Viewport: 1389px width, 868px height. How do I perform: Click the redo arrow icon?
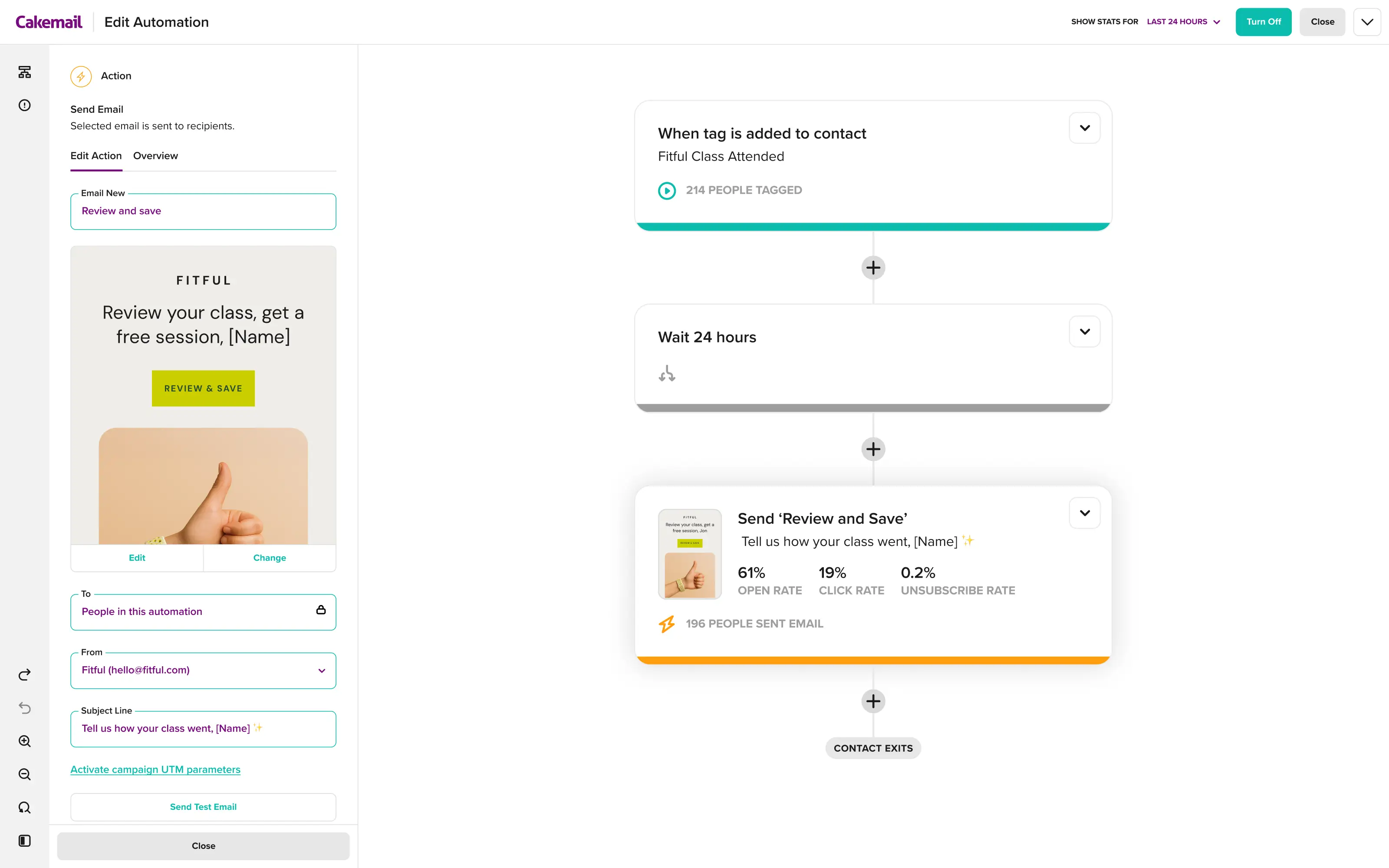click(24, 674)
